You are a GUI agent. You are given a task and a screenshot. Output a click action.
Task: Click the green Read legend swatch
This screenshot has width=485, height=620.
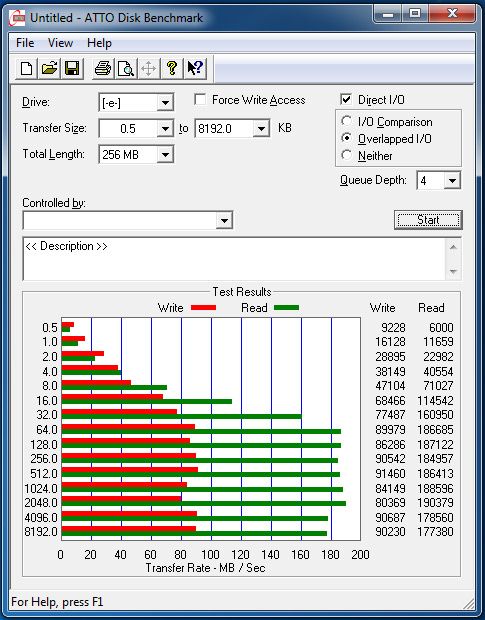click(286, 307)
